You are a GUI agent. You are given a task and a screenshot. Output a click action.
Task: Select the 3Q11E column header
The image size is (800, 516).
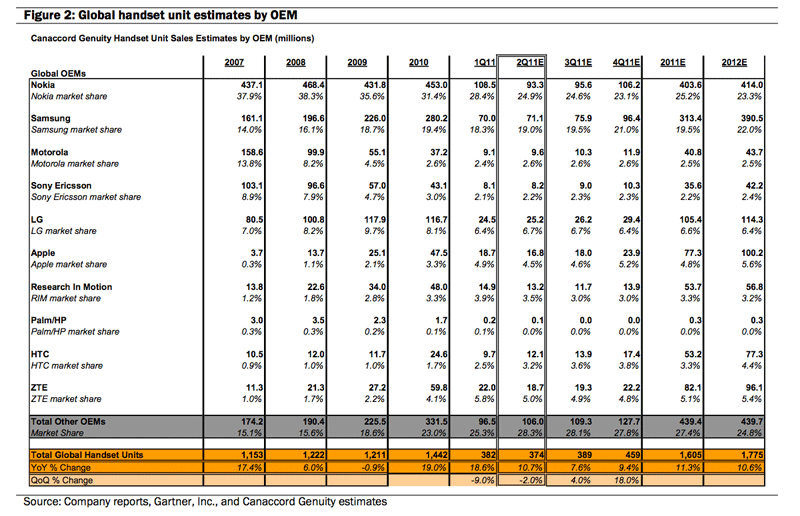click(578, 63)
